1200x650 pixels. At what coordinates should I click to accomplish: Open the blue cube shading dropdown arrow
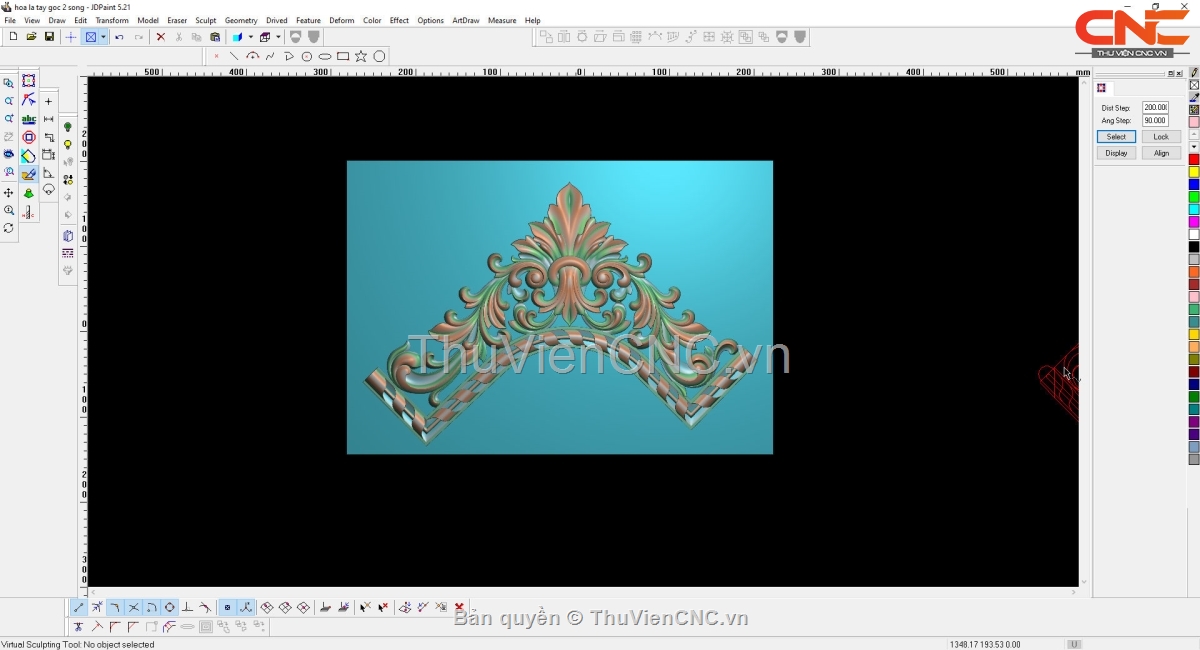pos(250,37)
